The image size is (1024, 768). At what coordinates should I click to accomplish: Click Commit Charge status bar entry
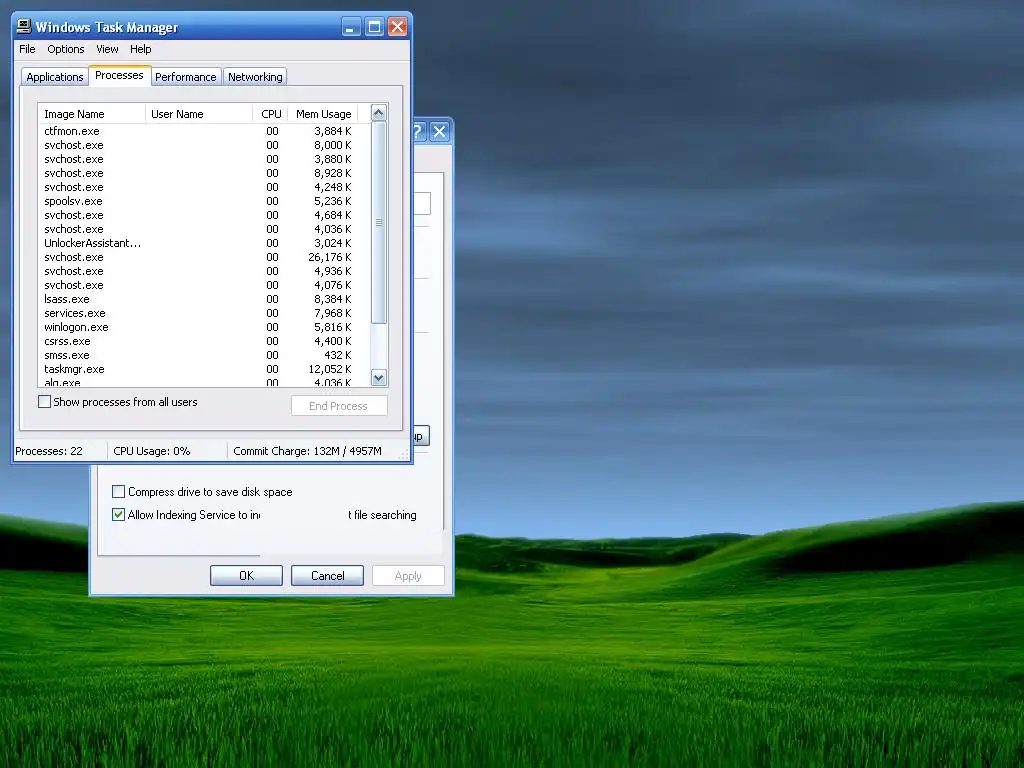pyautogui.click(x=308, y=451)
